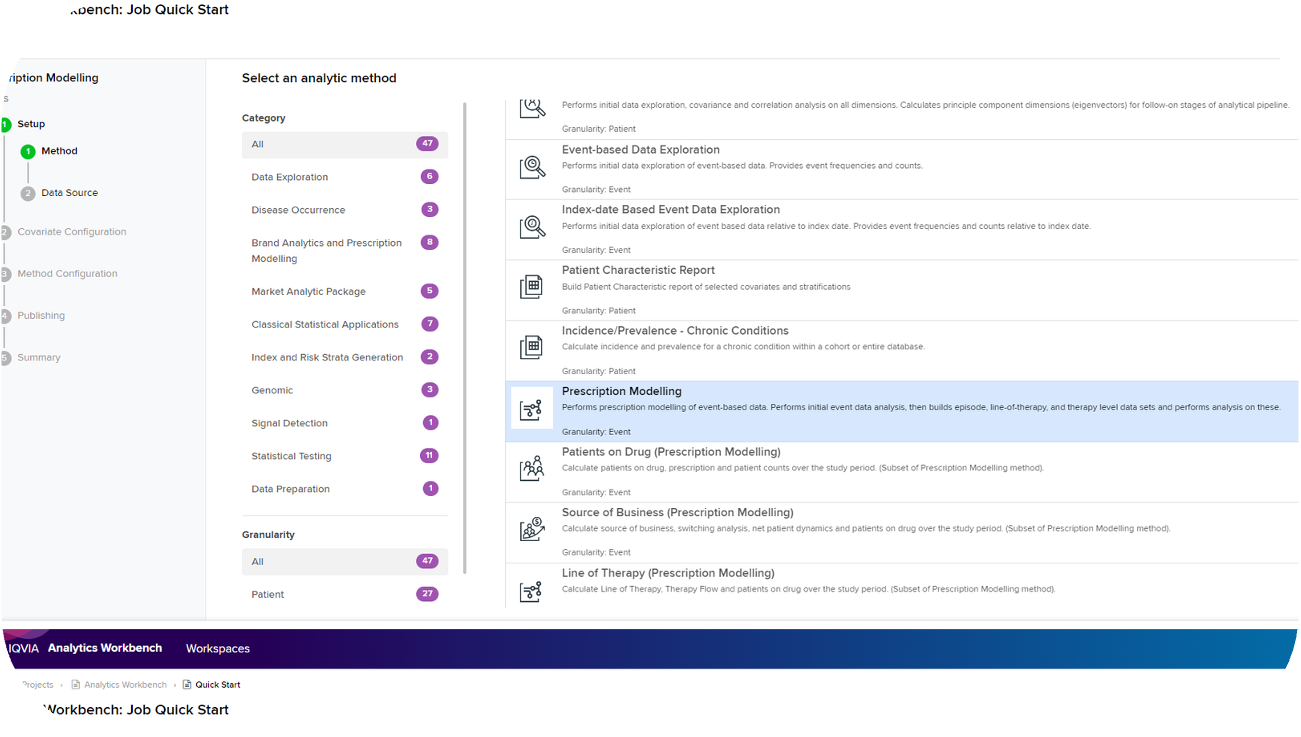Click step 2 Data Source circle indicator
This screenshot has height=737, width=1301.
[x=28, y=194]
